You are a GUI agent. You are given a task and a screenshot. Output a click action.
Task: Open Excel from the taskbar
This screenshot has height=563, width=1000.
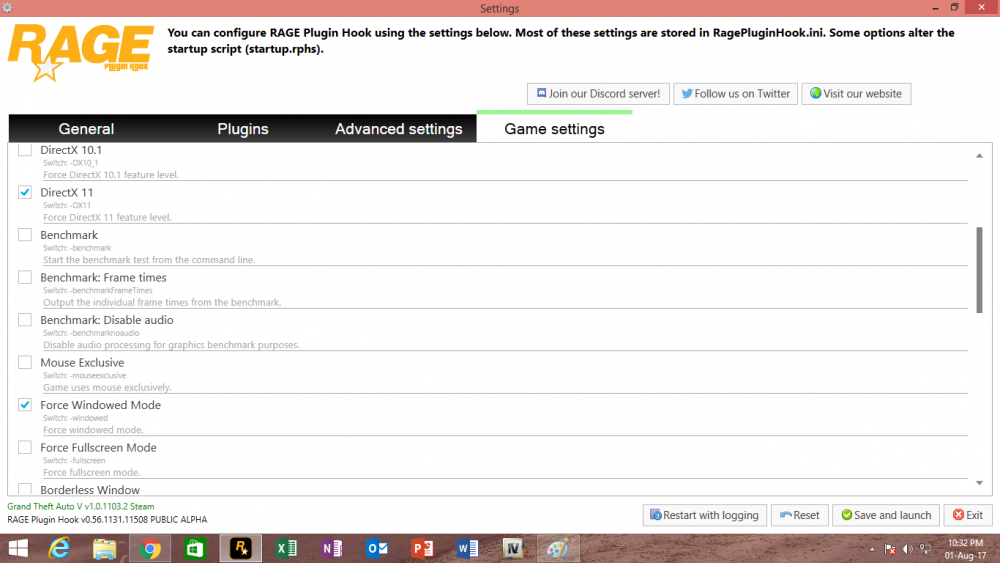click(286, 548)
